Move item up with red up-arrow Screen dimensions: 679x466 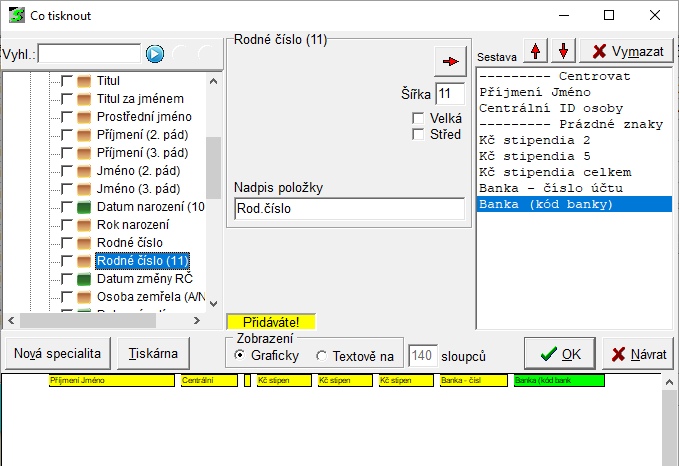pos(537,52)
